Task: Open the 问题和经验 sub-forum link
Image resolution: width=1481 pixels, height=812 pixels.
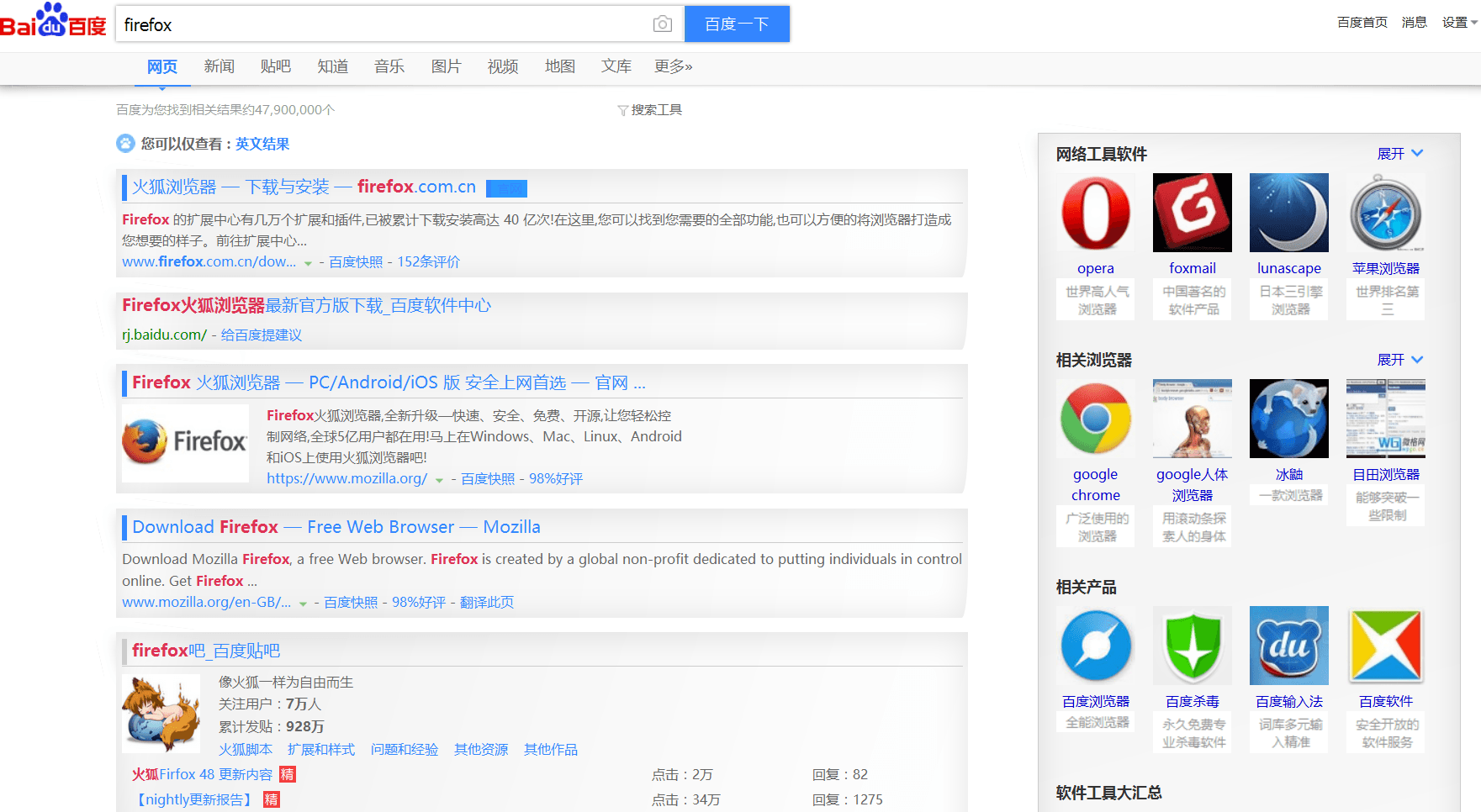Action: [x=405, y=750]
